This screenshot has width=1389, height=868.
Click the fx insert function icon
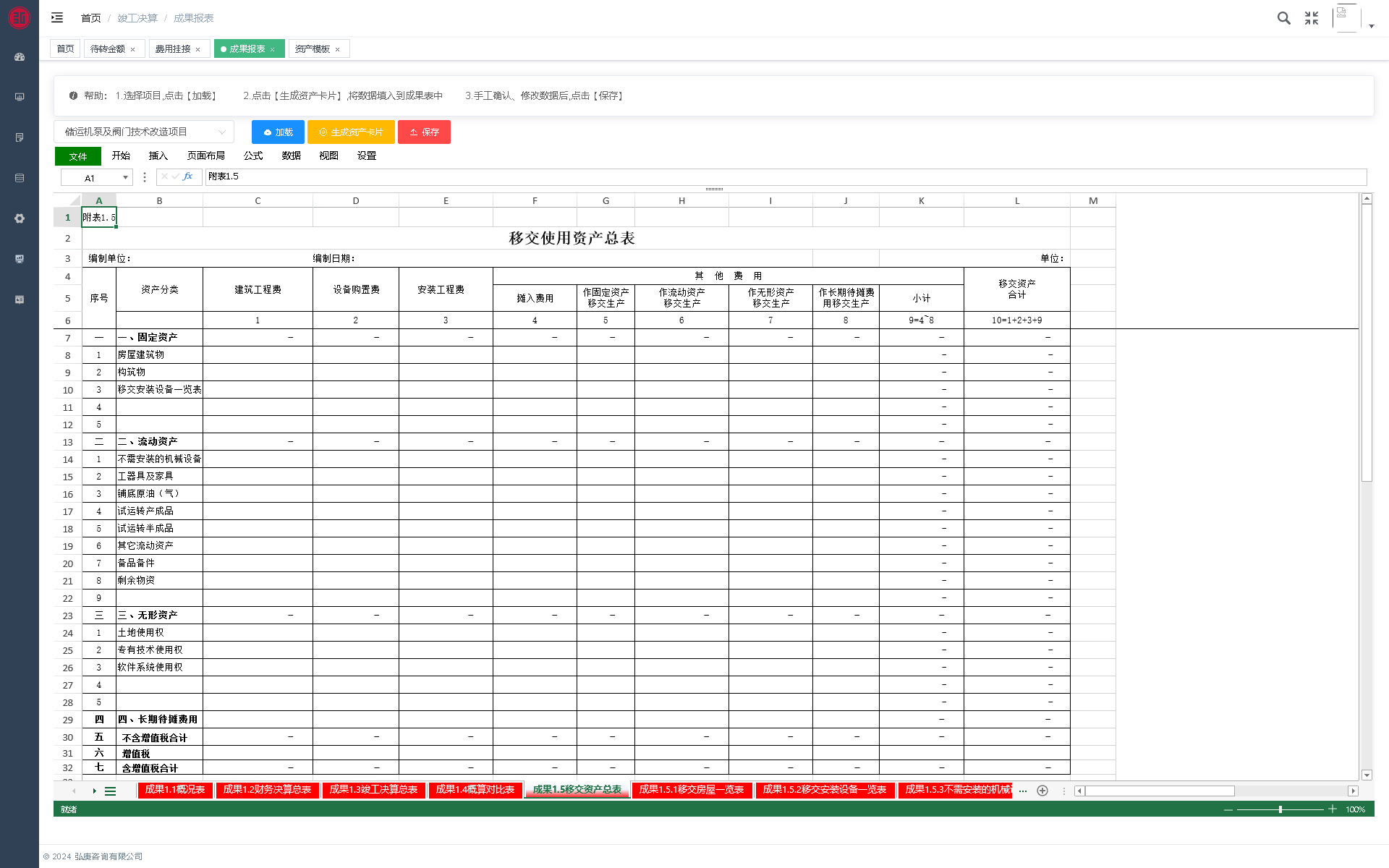(188, 176)
